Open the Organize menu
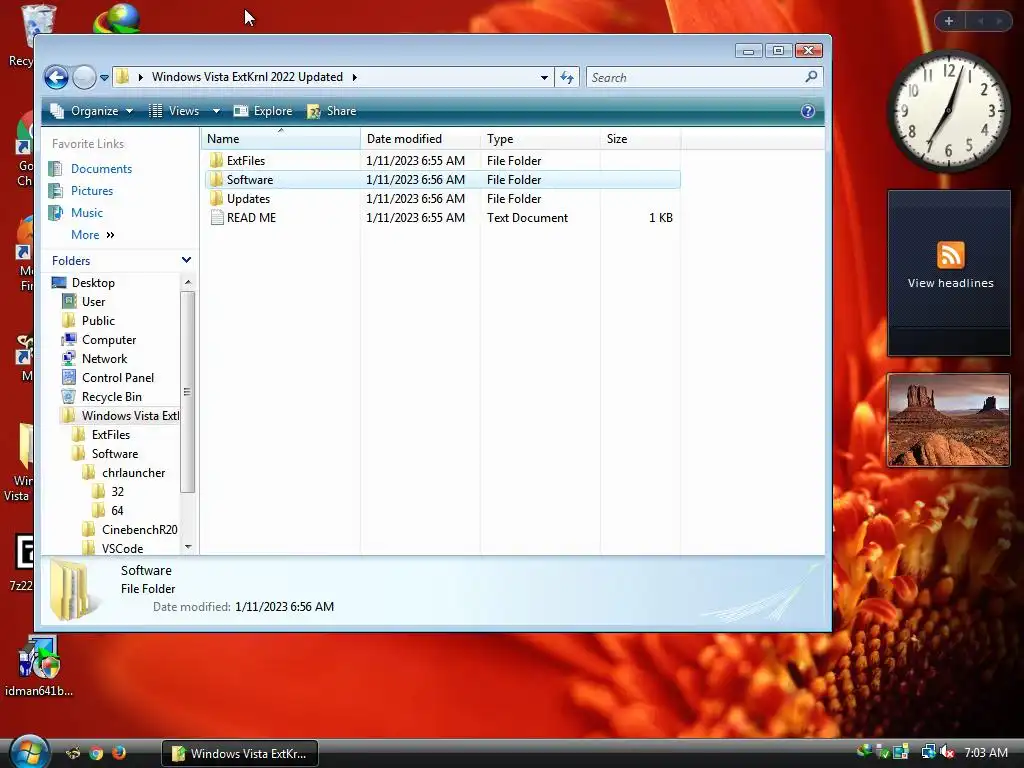Screen dimensions: 1024x768 click(x=92, y=111)
